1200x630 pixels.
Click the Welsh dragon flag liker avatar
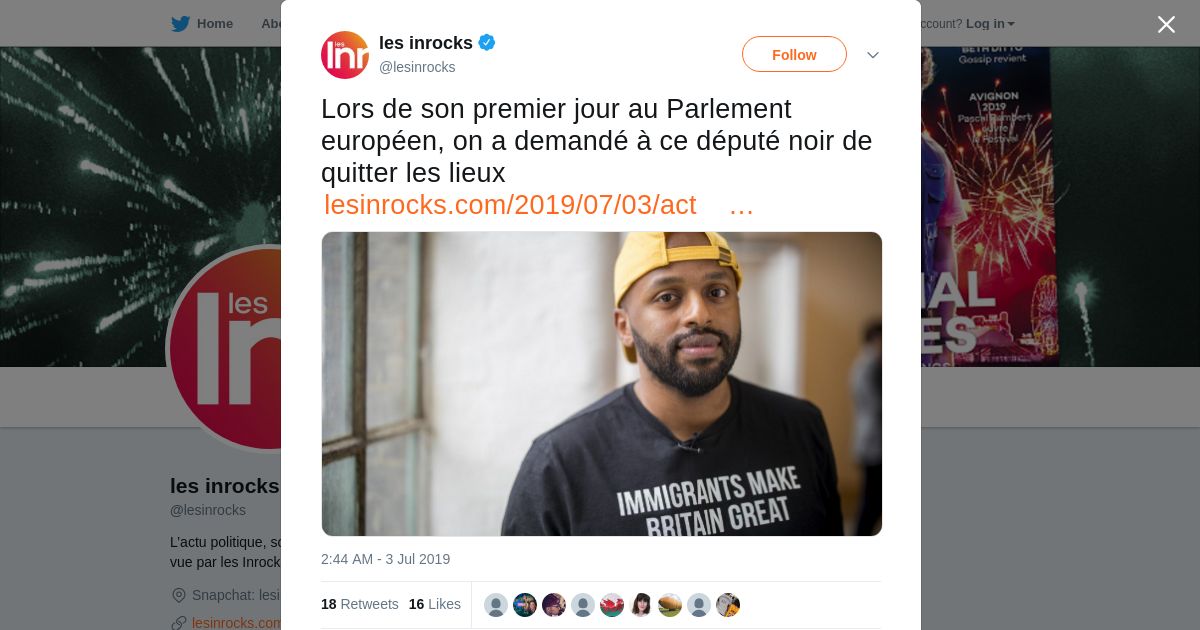pyautogui.click(x=612, y=605)
